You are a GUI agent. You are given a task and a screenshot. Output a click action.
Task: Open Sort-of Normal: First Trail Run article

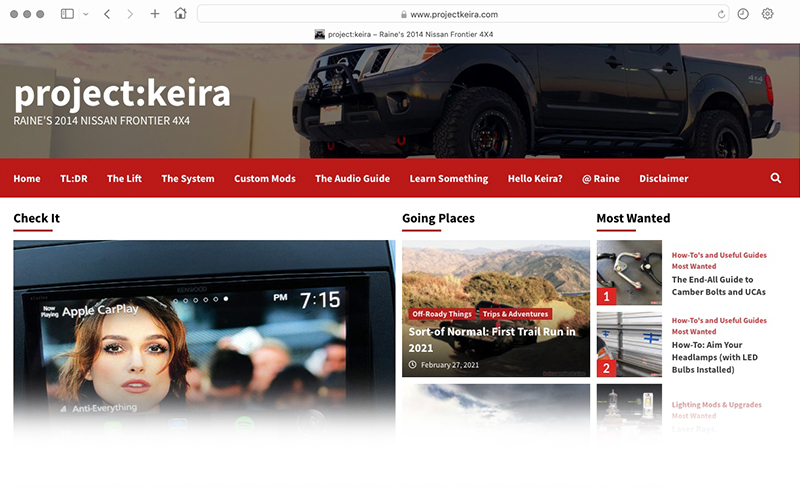492,339
